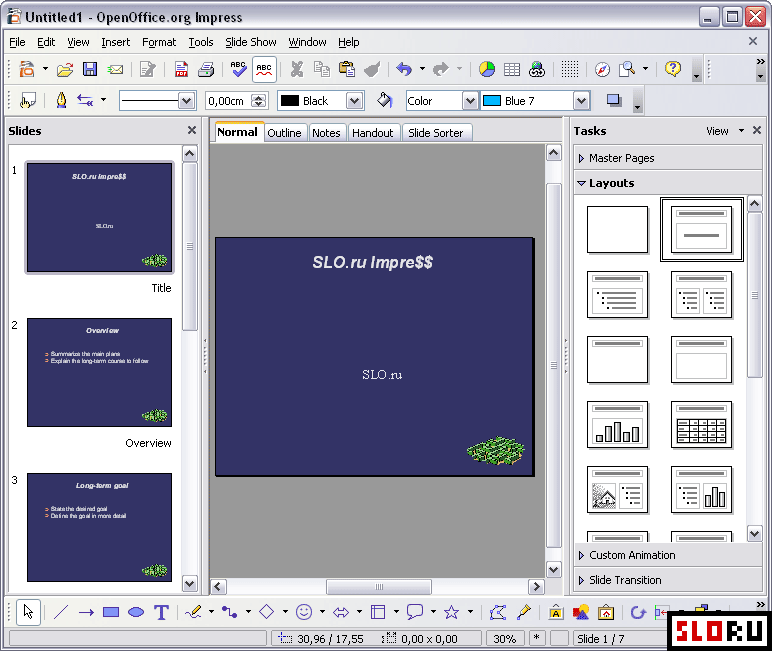Select slide 2 Overview thumbnail
Viewport: 772px width, 651px height.
99,372
